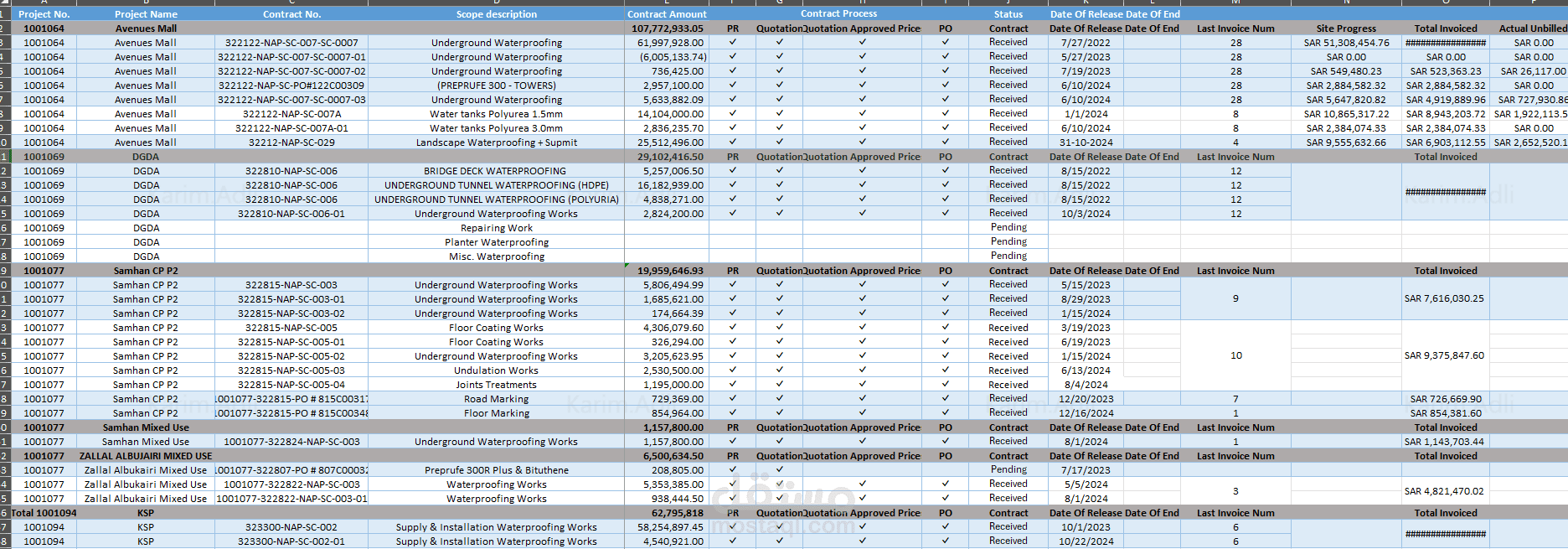Viewport: 1568px width, 549px height.
Task: Select the 'Joints Treatments' scope cell
Action: (497, 385)
